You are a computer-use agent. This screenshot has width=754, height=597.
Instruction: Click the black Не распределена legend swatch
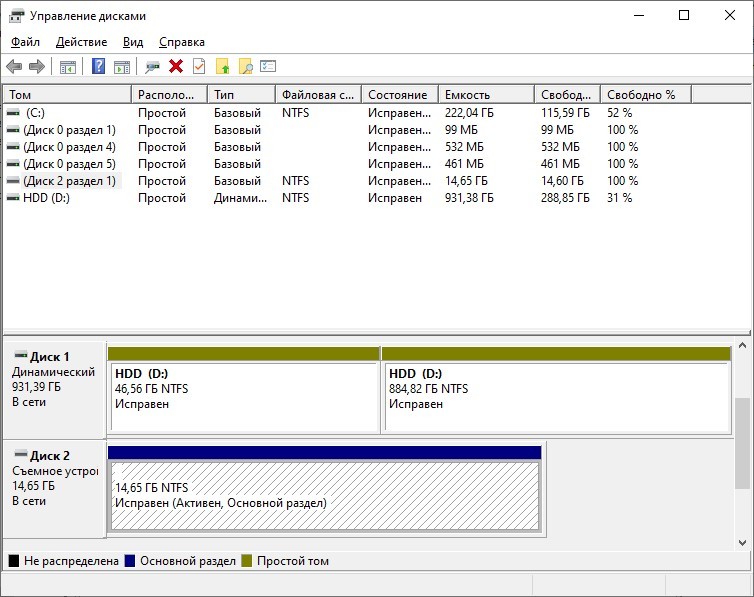coord(14,560)
